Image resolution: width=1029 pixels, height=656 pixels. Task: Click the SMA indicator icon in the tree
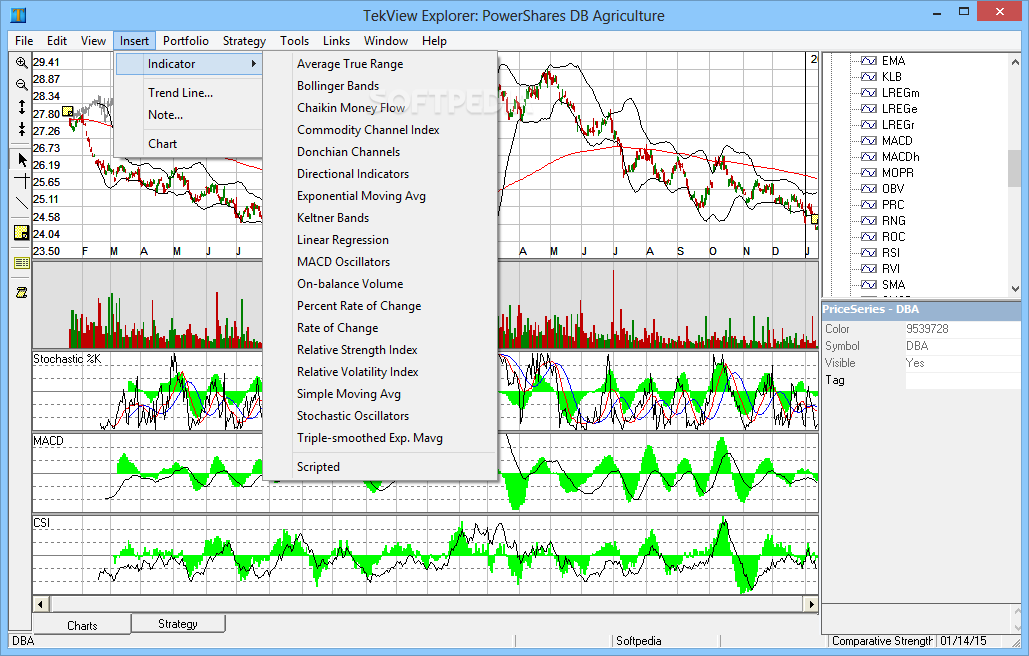(x=869, y=285)
